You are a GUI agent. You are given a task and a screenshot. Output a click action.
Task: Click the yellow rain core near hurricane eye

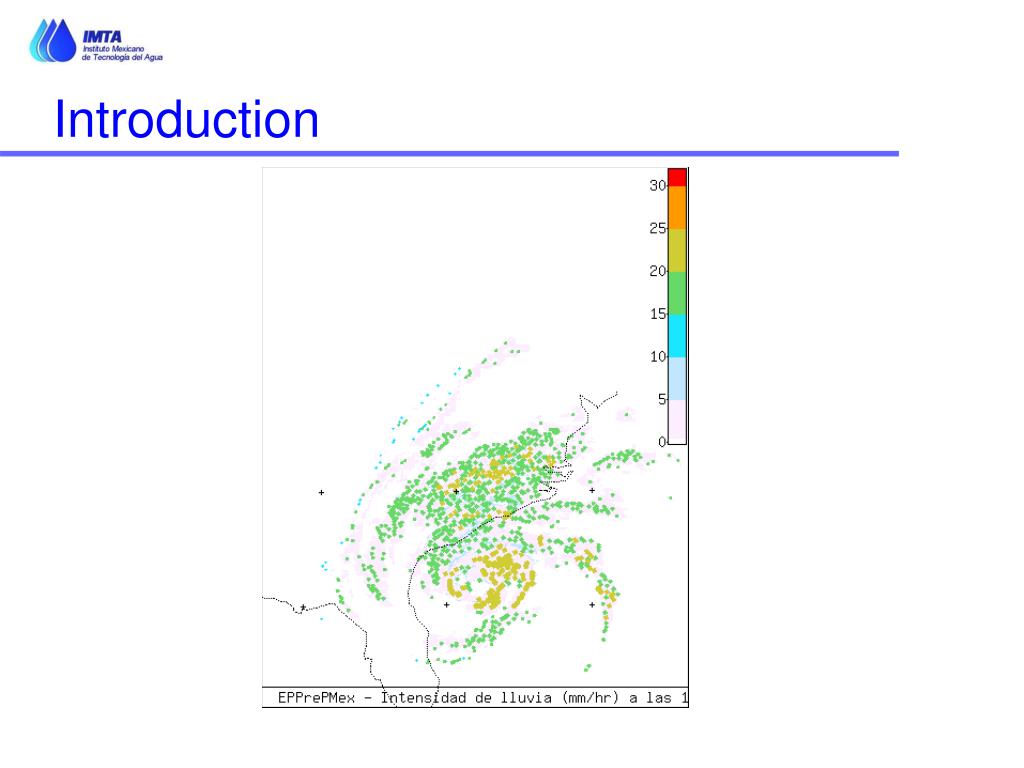coord(500,579)
